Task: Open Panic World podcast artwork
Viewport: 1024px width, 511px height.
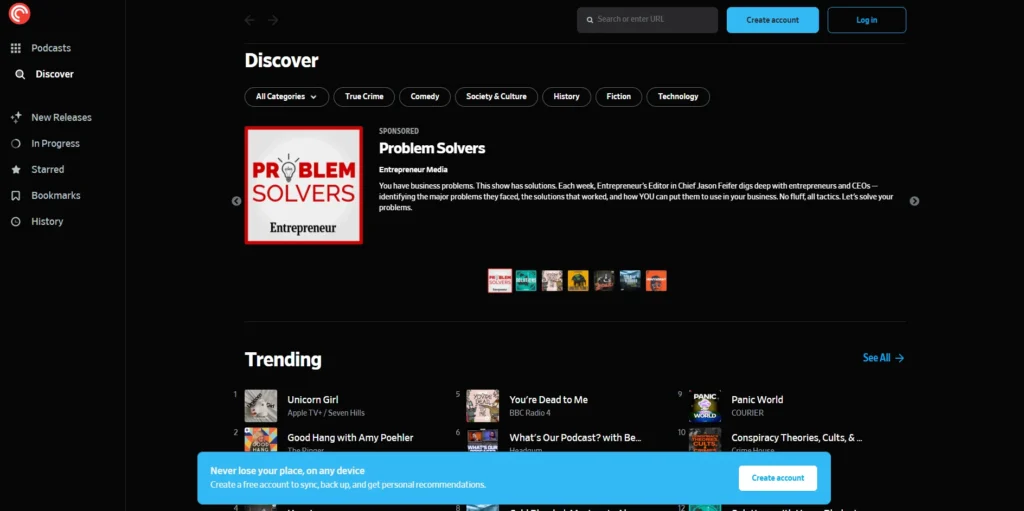Action: [x=705, y=406]
